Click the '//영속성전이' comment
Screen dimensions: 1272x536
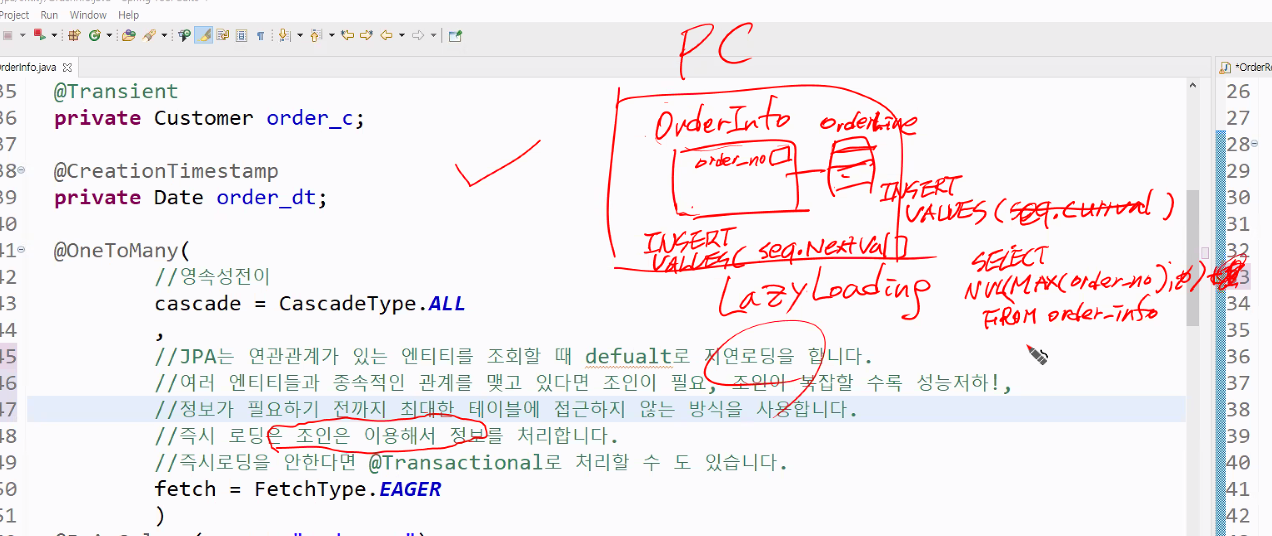pos(212,277)
